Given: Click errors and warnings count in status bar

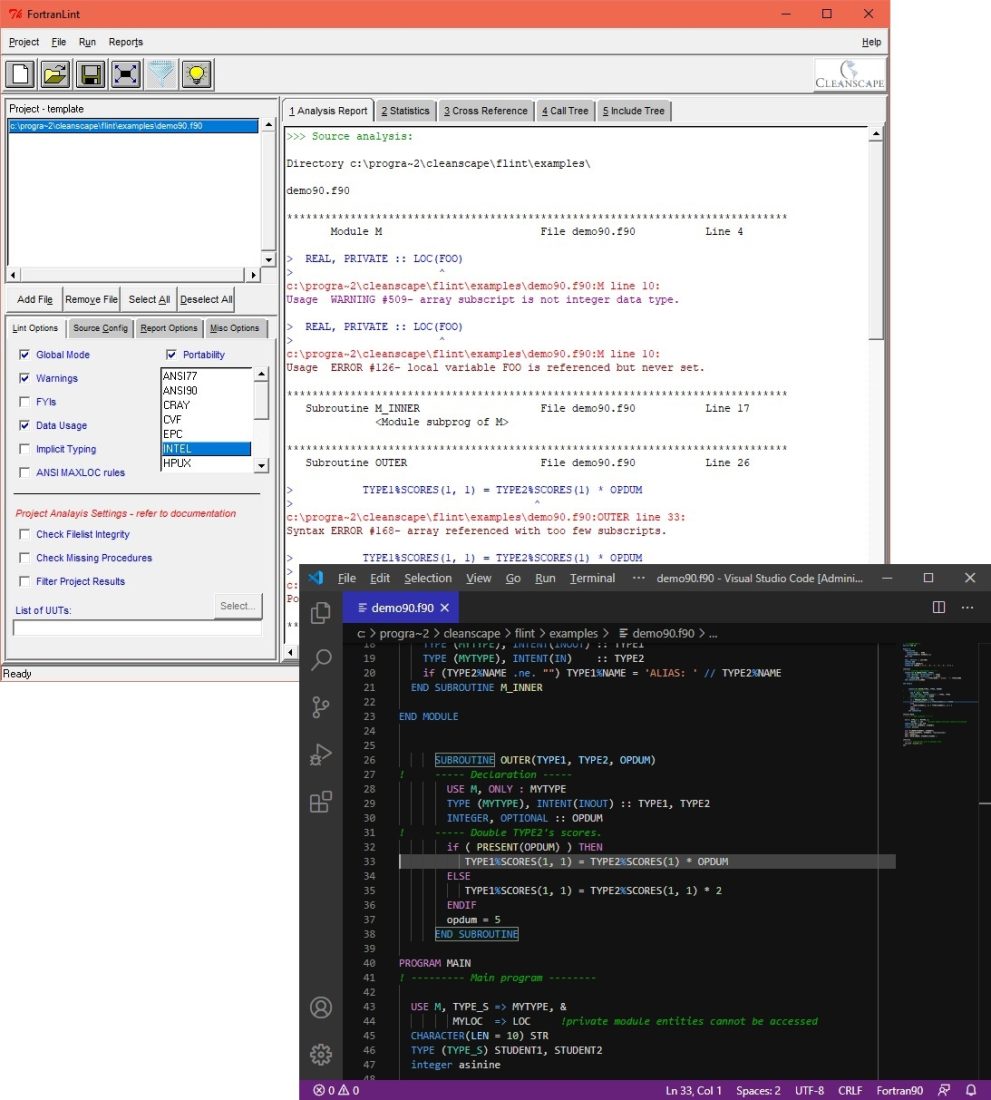Looking at the screenshot, I should (x=336, y=1090).
